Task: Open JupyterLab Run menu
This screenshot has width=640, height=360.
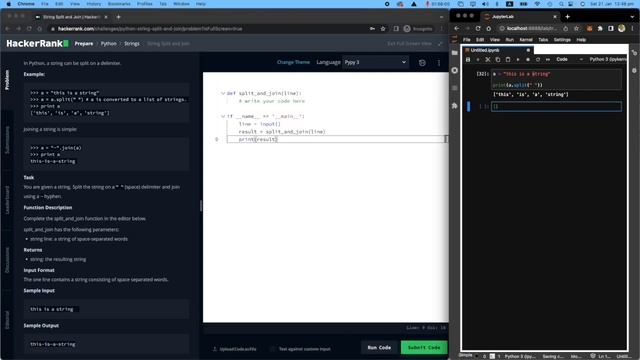Action: pyautogui.click(x=509, y=40)
